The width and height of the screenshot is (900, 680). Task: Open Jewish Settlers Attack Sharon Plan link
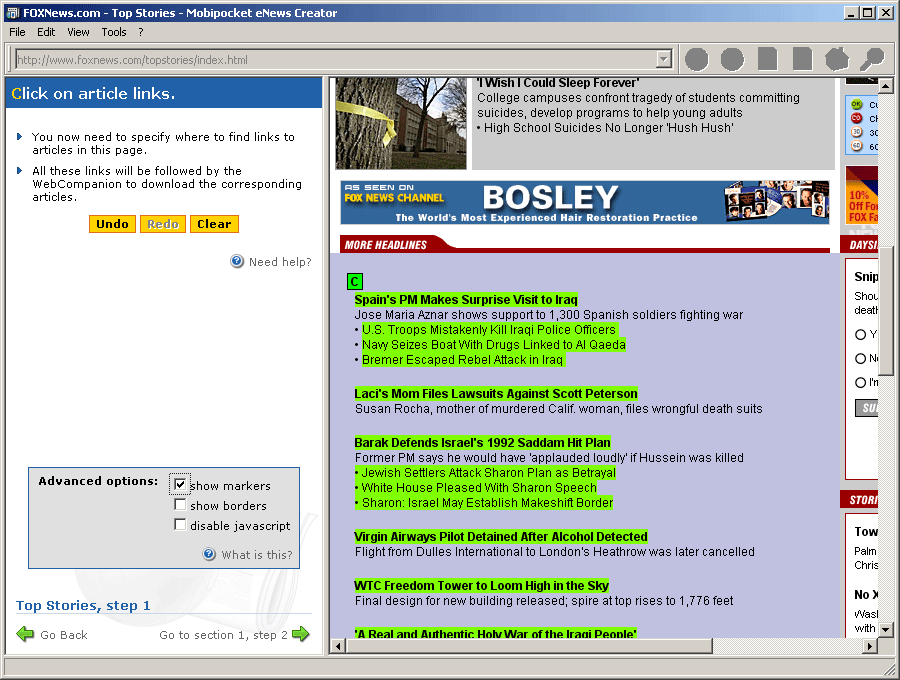click(488, 472)
